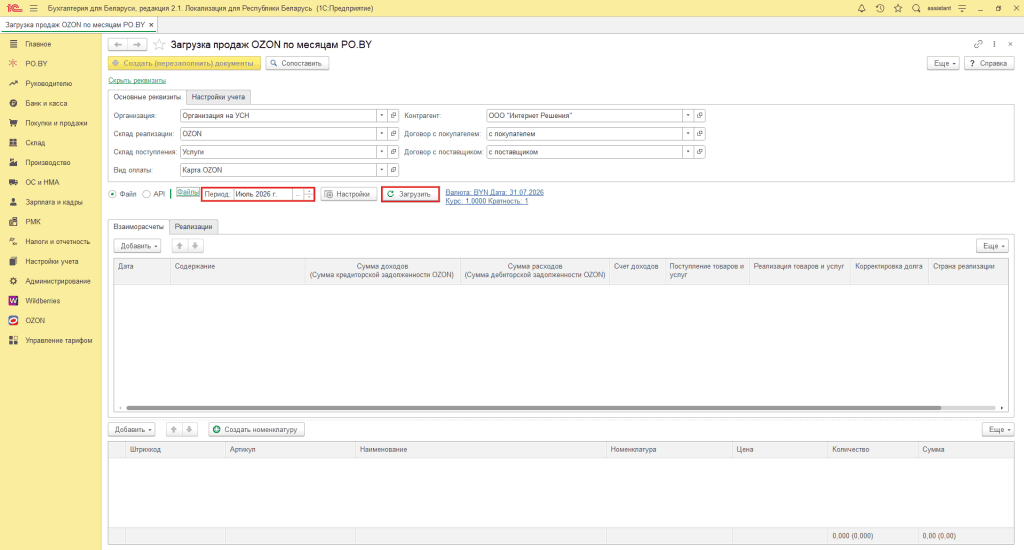This screenshot has height=550, width=1024.
Task: Click Создать (перезаполнить) документы button
Action: click(x=184, y=63)
